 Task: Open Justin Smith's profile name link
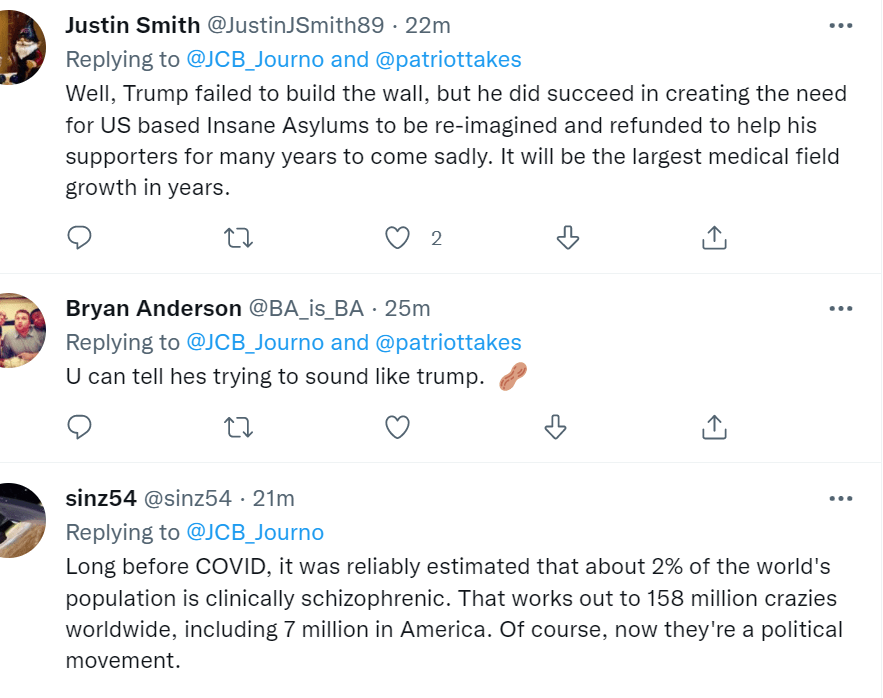click(132, 26)
